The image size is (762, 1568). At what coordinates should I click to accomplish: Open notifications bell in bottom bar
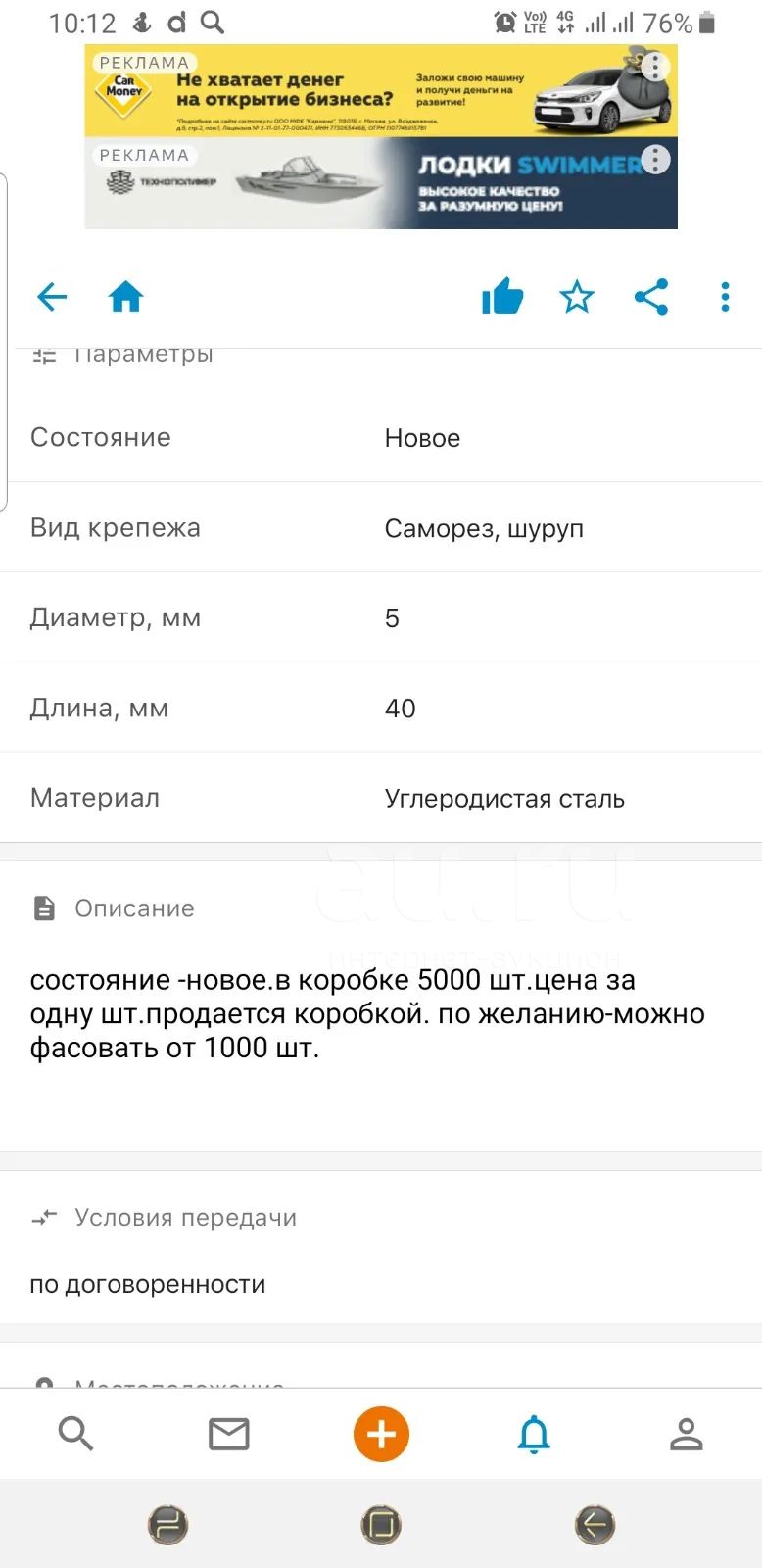click(534, 1434)
